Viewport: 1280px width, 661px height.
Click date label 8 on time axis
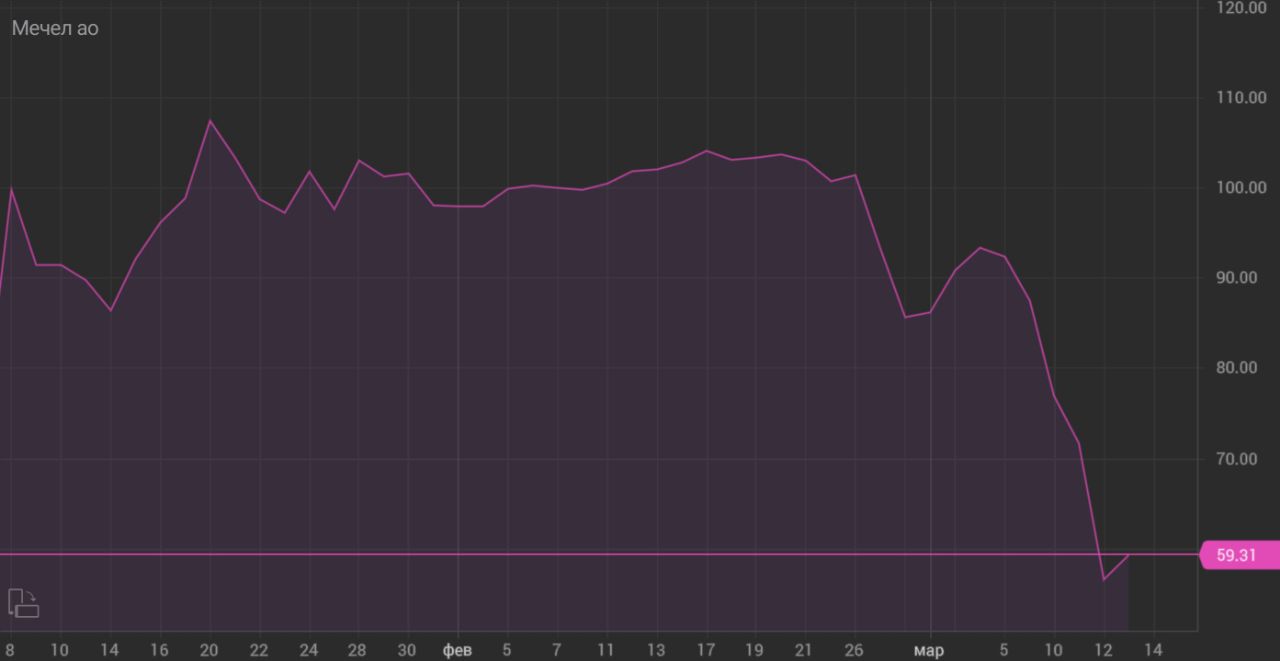(10, 651)
